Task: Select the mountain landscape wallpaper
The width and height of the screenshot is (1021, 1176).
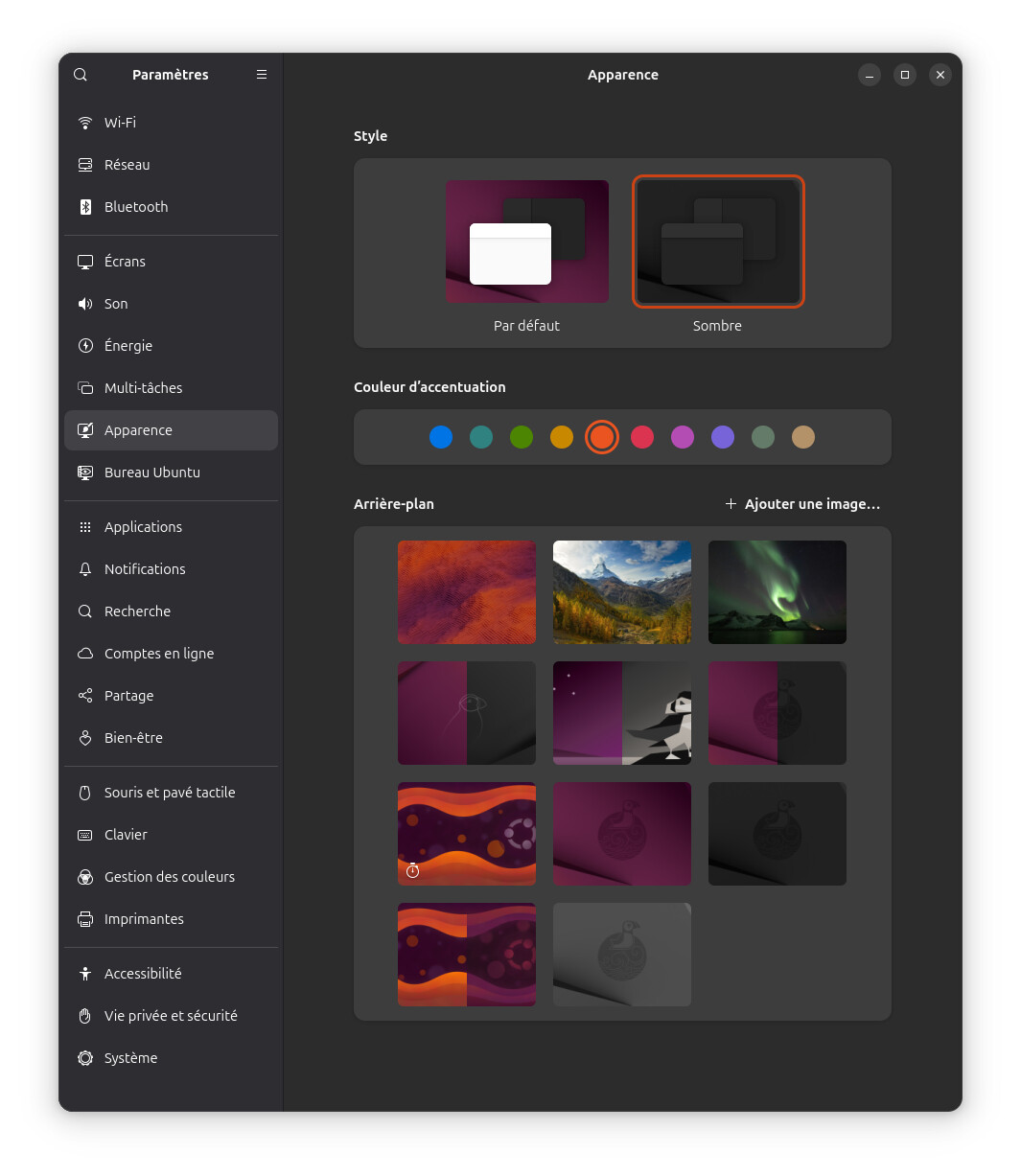Action: coord(621,592)
